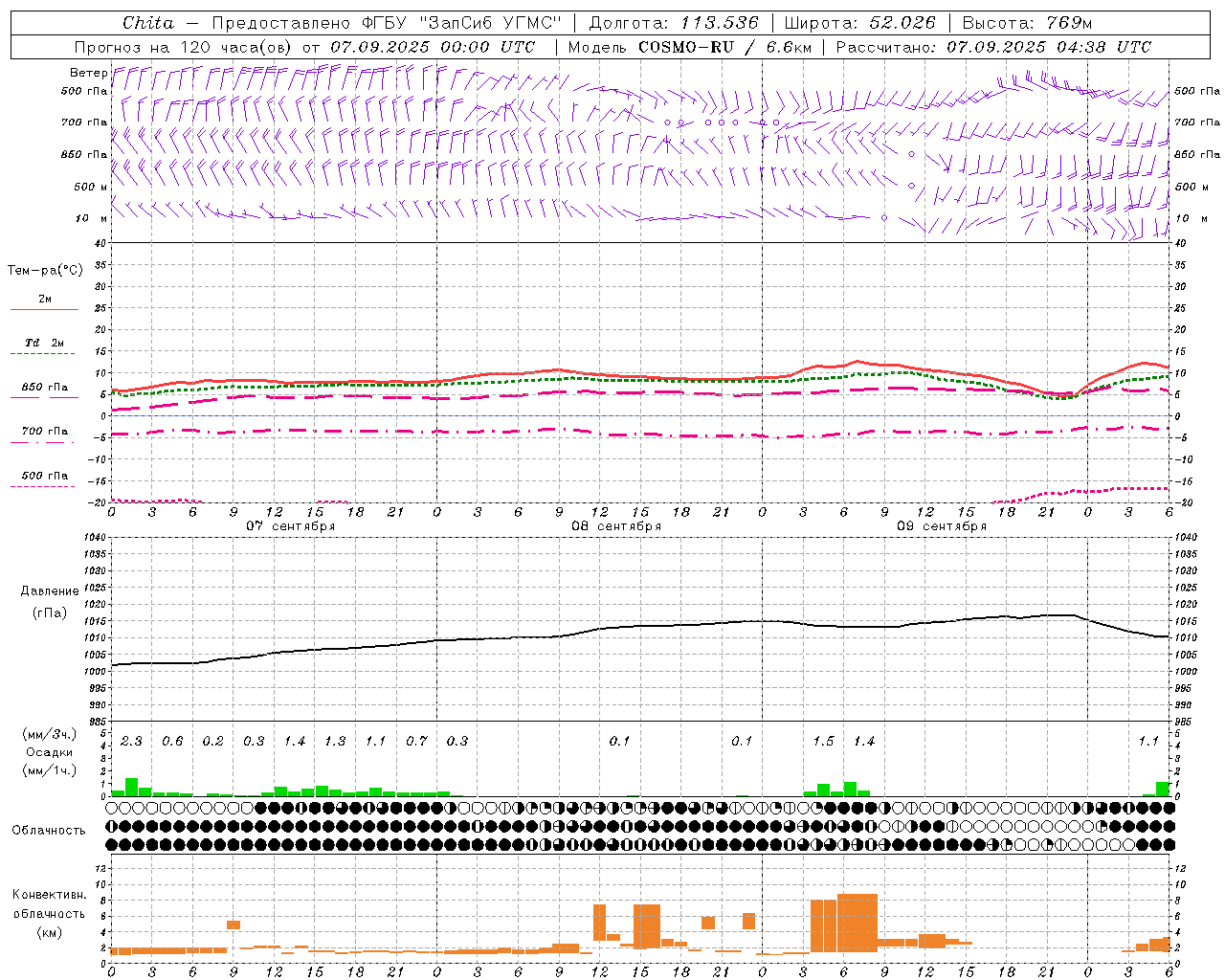
Task: Click the 0.7 precipitation value
Action: [416, 741]
